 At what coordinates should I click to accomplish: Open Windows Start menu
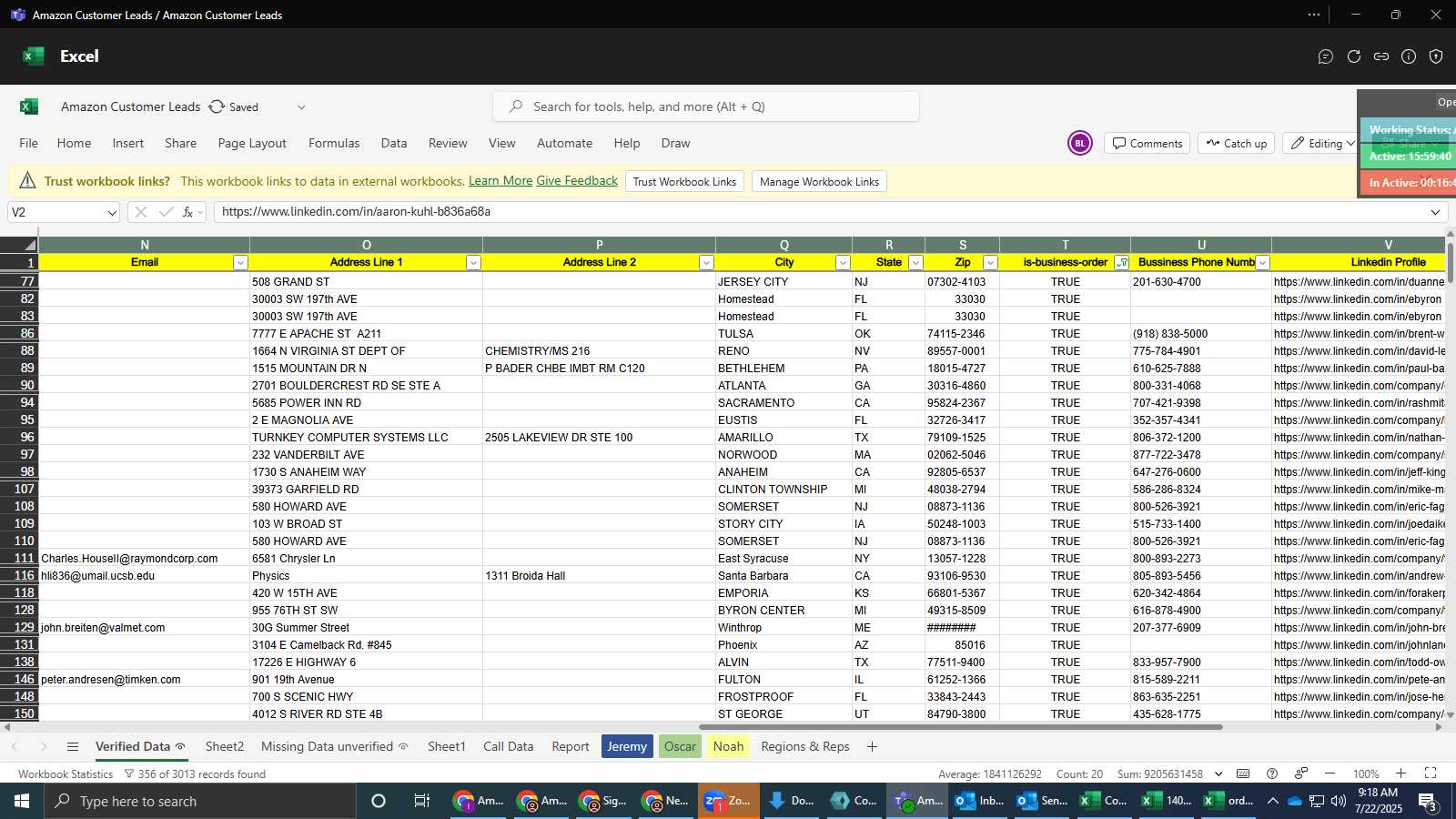(x=22, y=801)
